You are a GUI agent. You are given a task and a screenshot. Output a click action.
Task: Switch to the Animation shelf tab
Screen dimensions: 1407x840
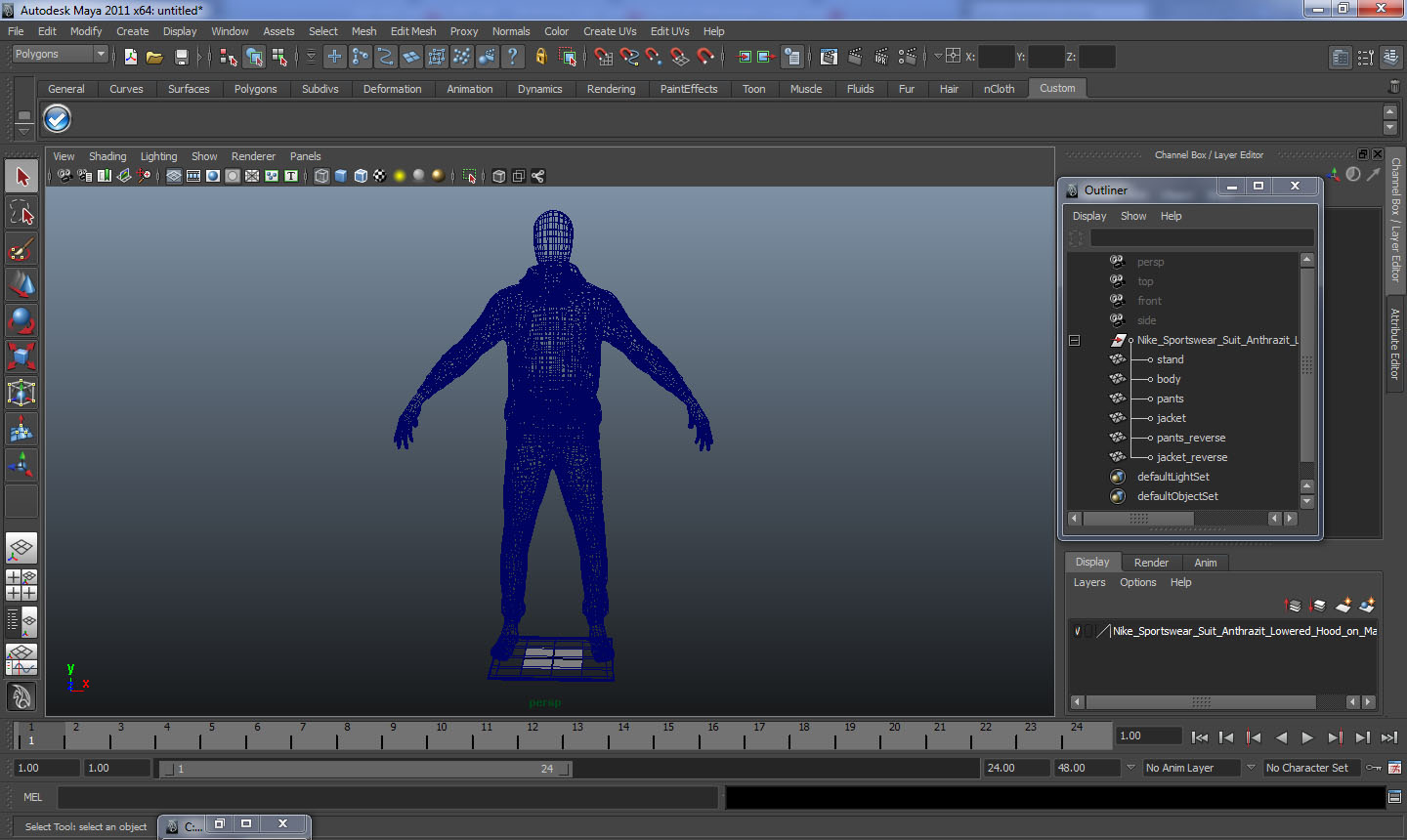pyautogui.click(x=470, y=89)
